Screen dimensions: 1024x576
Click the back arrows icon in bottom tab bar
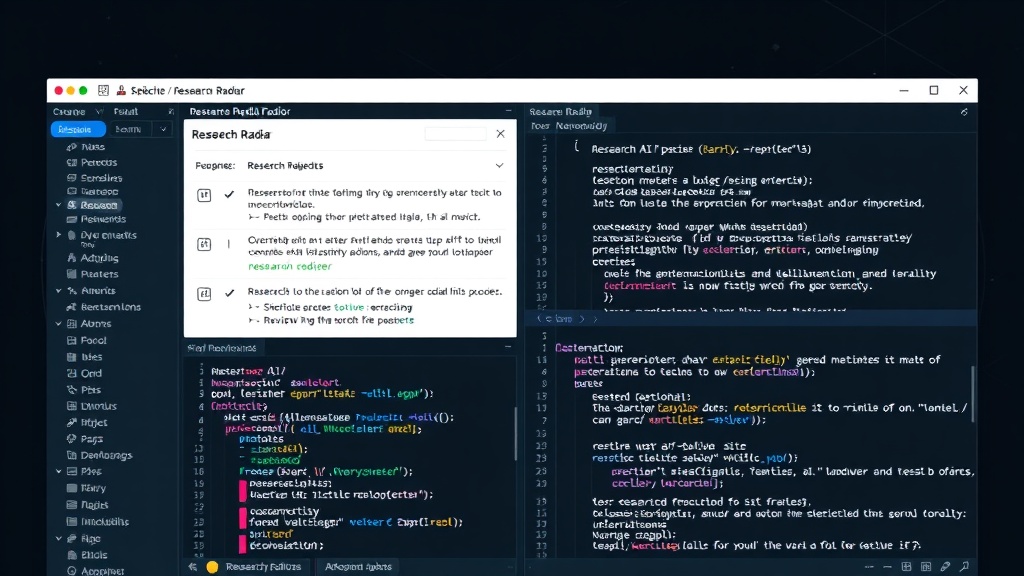[193, 567]
